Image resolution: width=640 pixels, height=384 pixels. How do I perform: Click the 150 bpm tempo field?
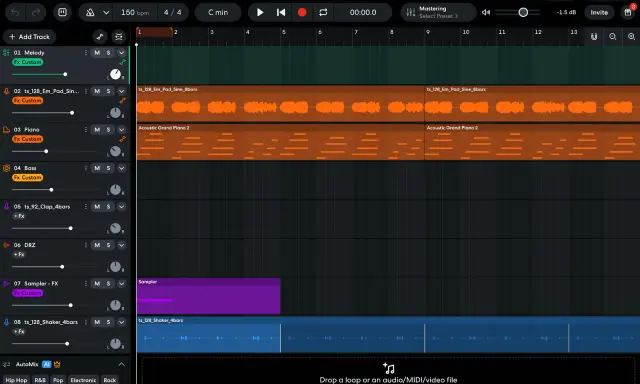[135, 12]
